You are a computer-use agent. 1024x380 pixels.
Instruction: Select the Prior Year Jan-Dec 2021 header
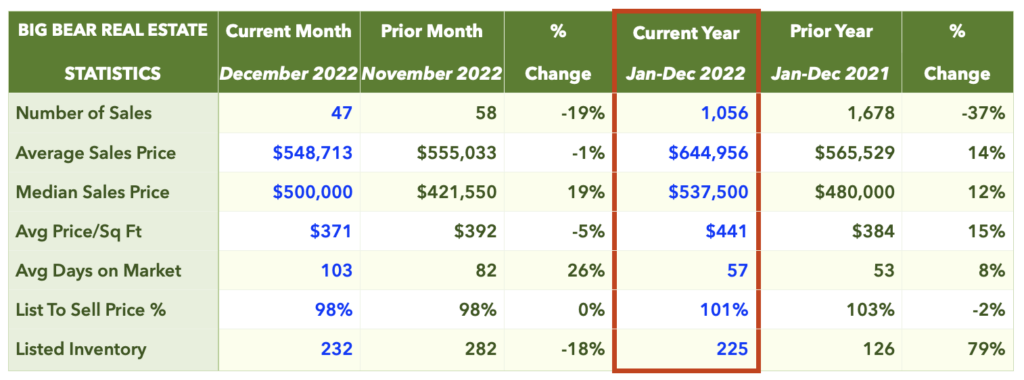[830, 52]
